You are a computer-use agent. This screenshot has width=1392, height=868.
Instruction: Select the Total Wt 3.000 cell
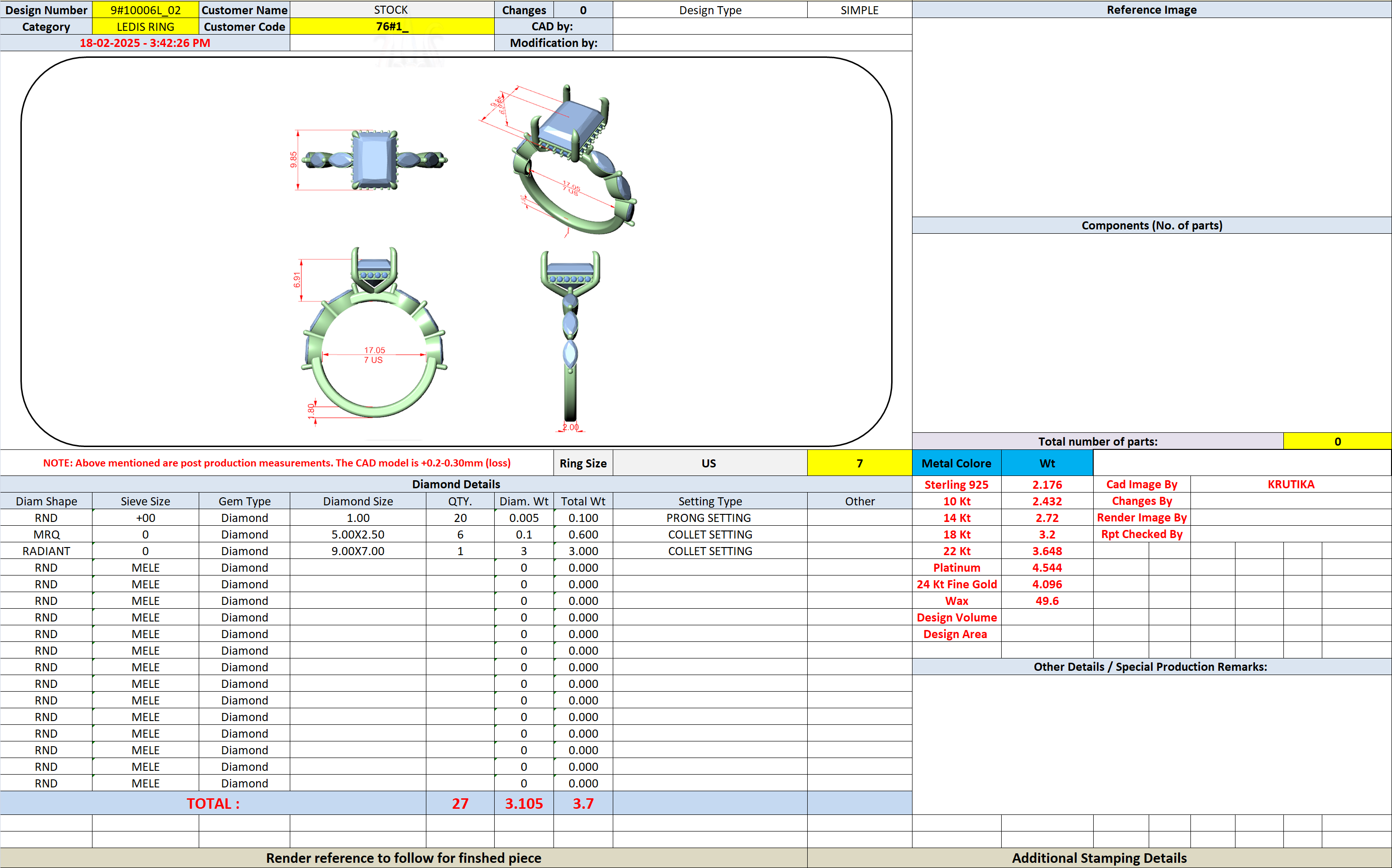(583, 551)
